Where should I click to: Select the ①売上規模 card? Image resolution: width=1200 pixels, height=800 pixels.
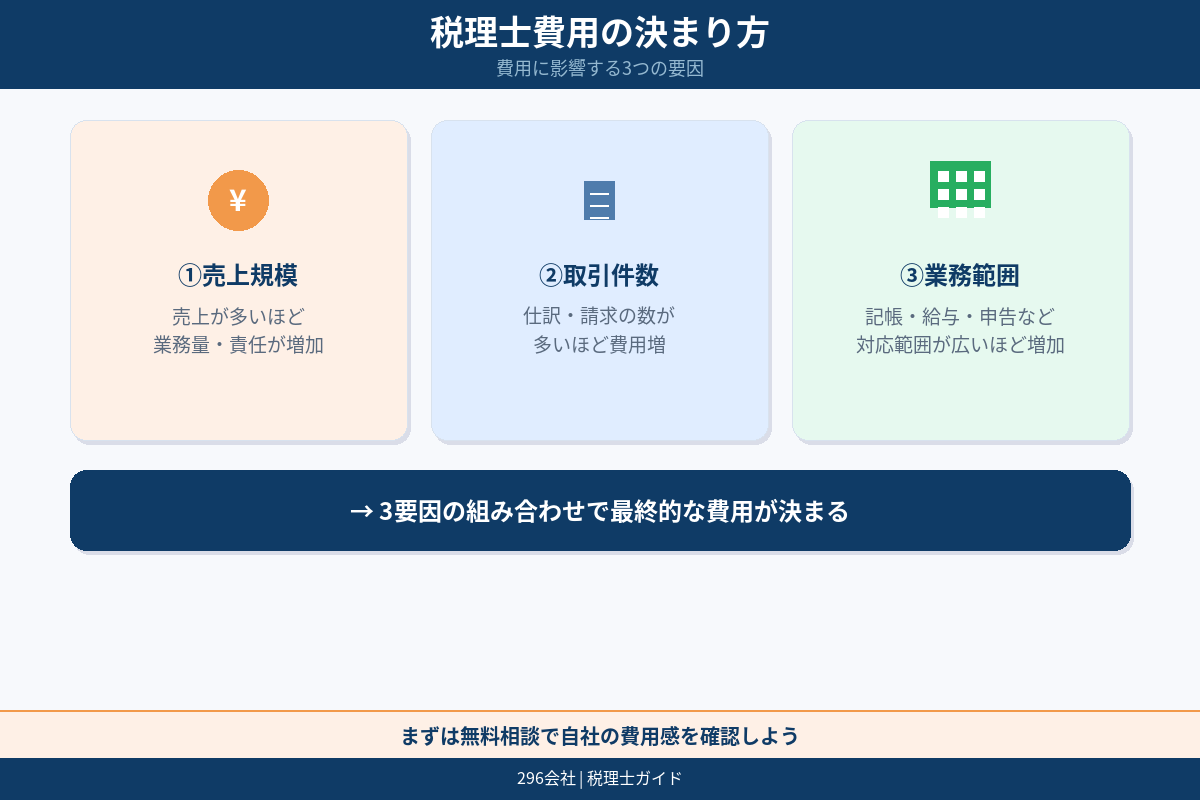[x=238, y=280]
